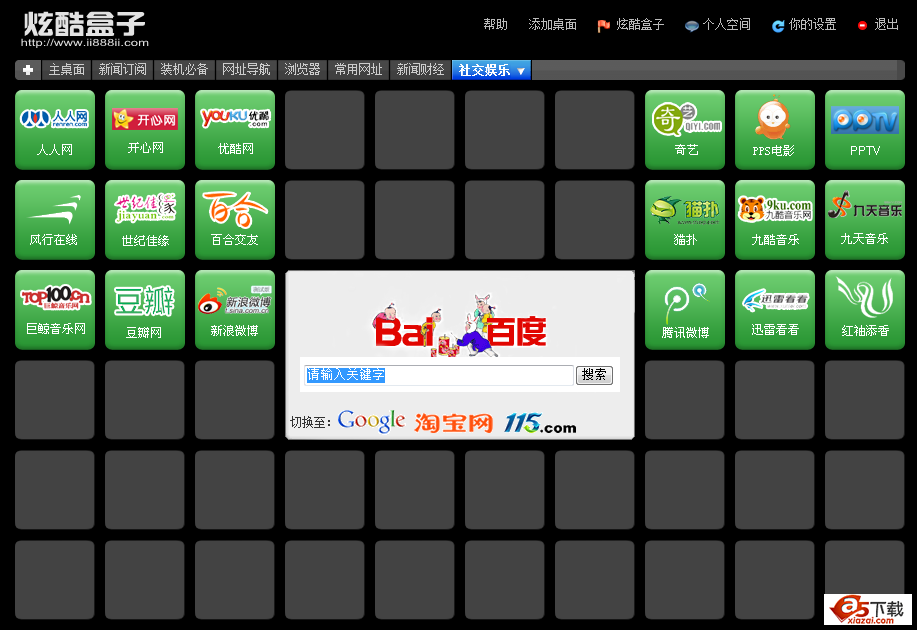The height and width of the screenshot is (630, 917).
Task: Click the 炫酷盒子 logo at the top
Action: pos(84,25)
